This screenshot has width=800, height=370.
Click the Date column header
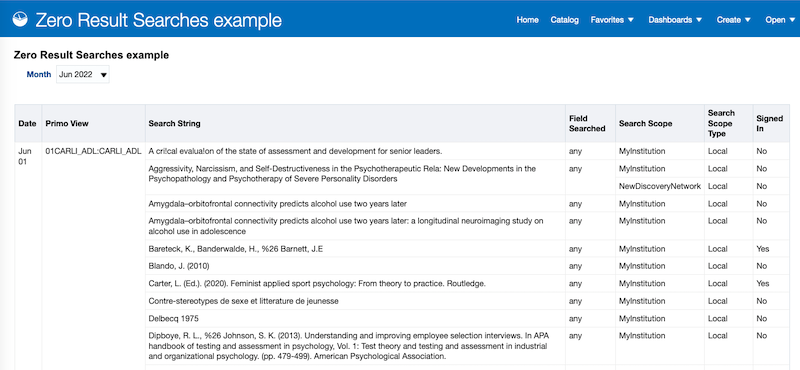(28, 124)
